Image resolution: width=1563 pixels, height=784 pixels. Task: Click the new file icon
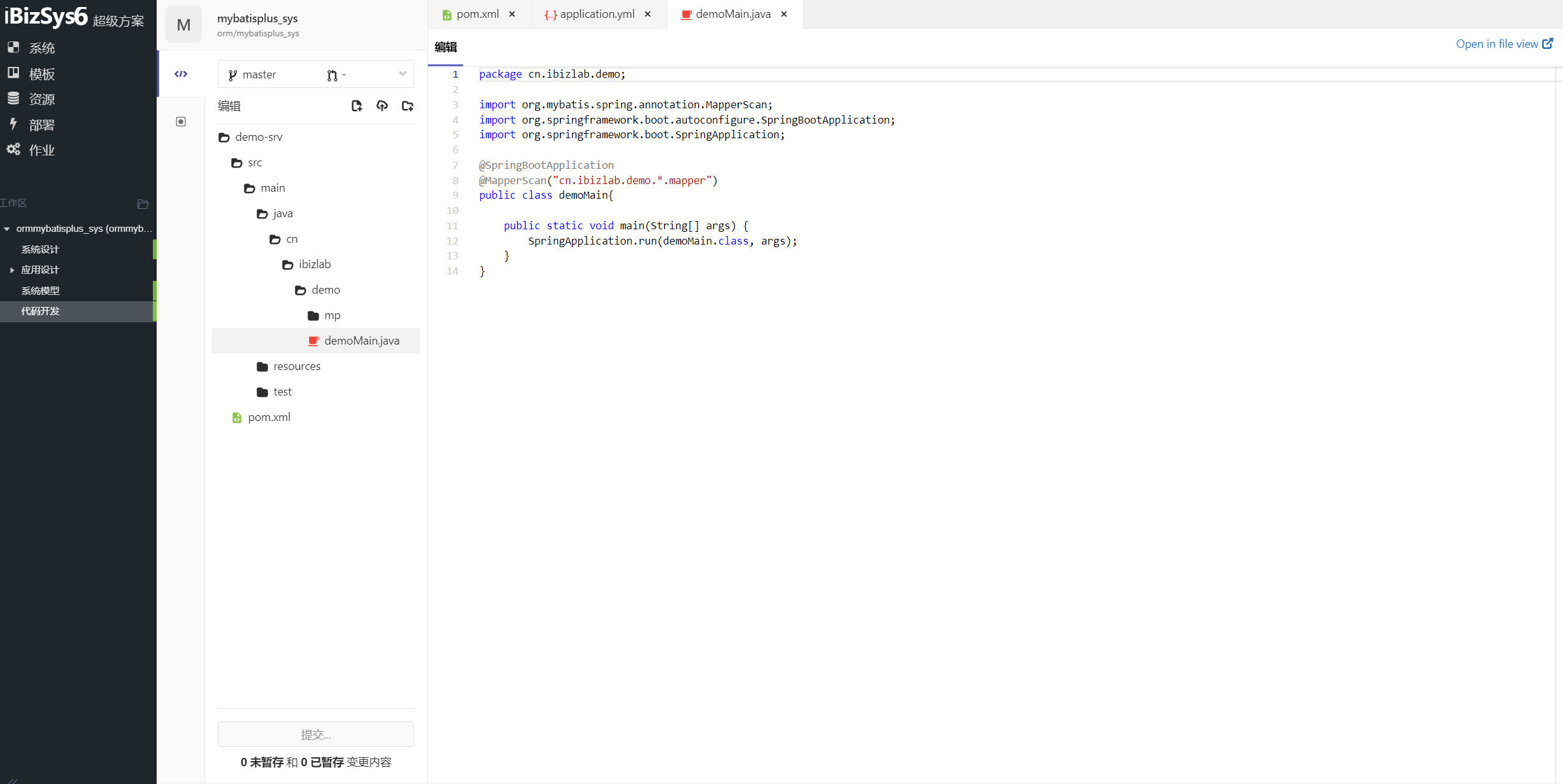click(x=357, y=106)
